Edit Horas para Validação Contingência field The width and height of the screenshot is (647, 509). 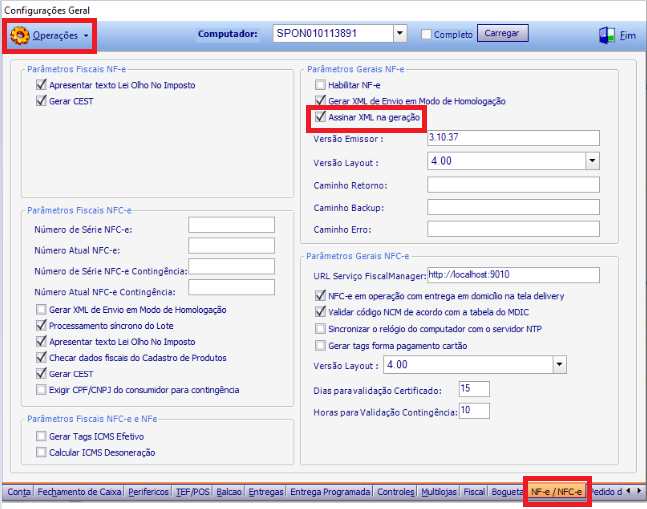tap(474, 411)
